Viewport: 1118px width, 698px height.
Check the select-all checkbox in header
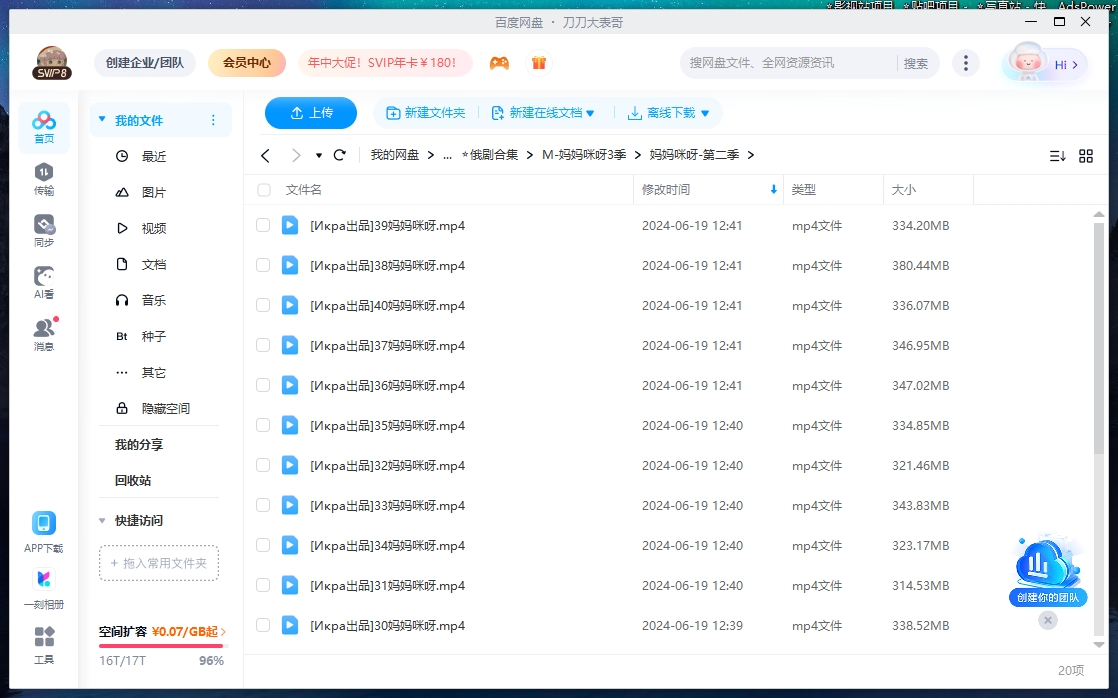[x=262, y=189]
